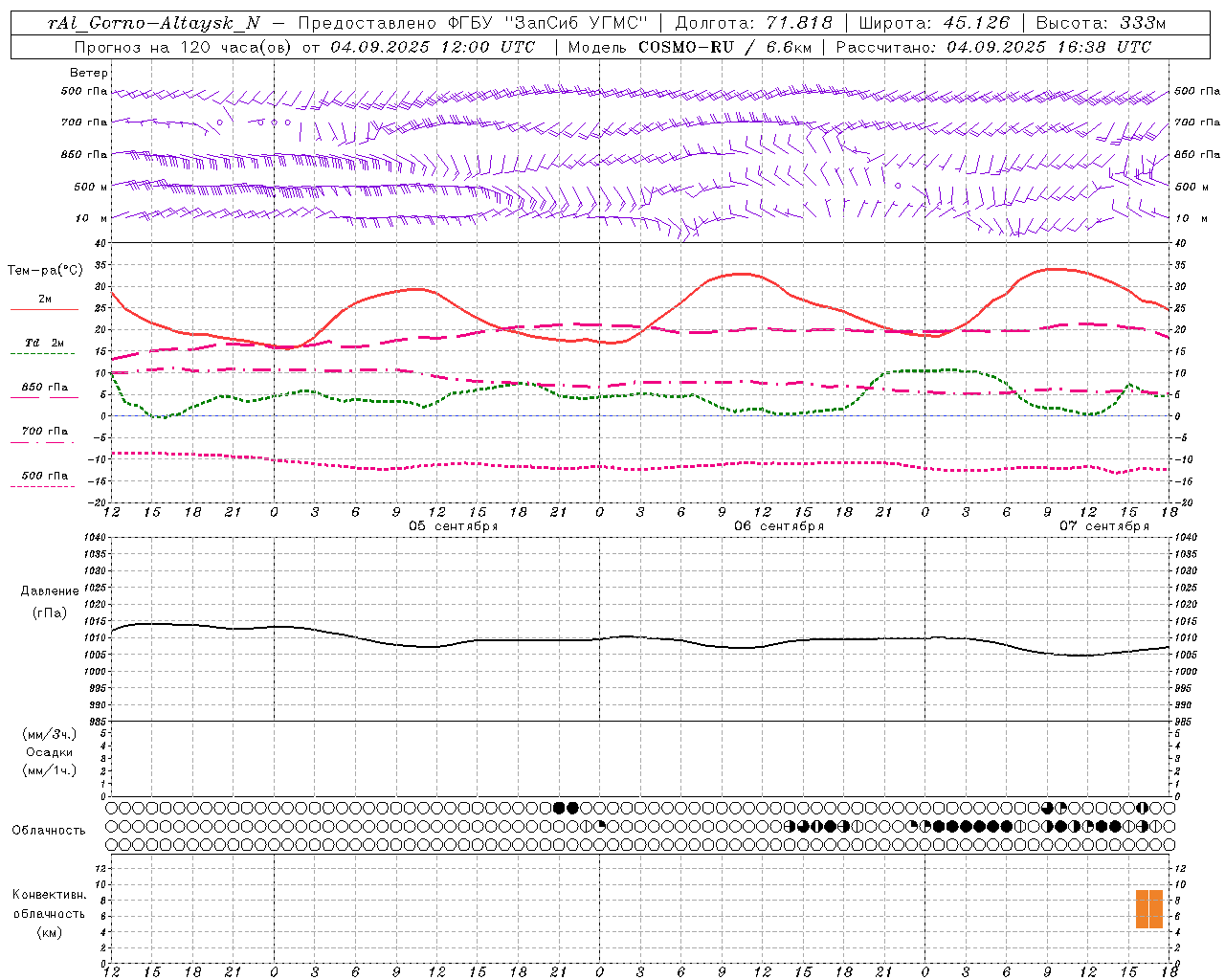Select the Td 2м legend entry
The width and height of the screenshot is (1225, 980).
(x=45, y=343)
